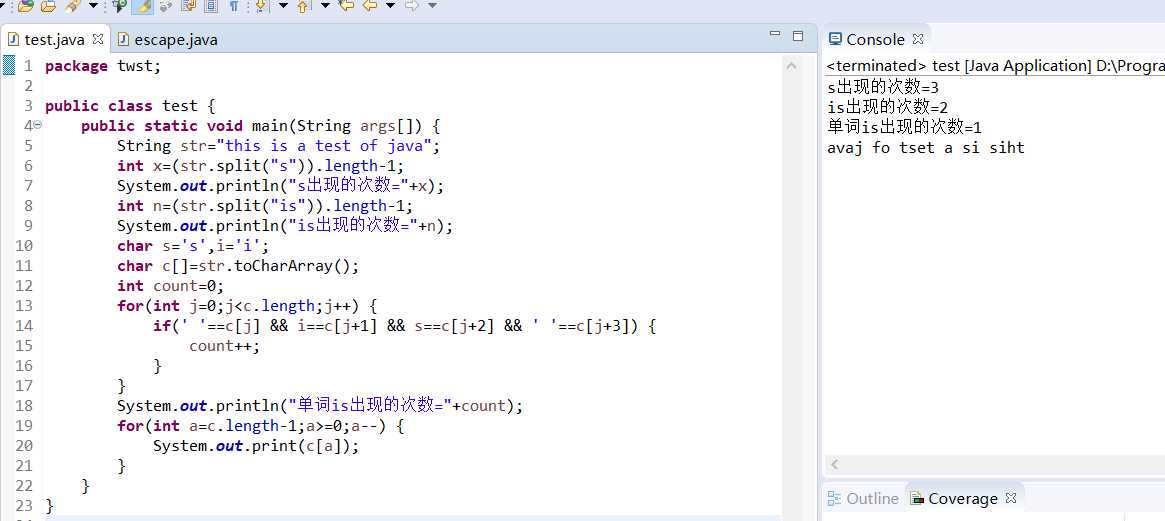
Task: Open the Search icon's dropdown arrow
Action: click(x=93, y=6)
